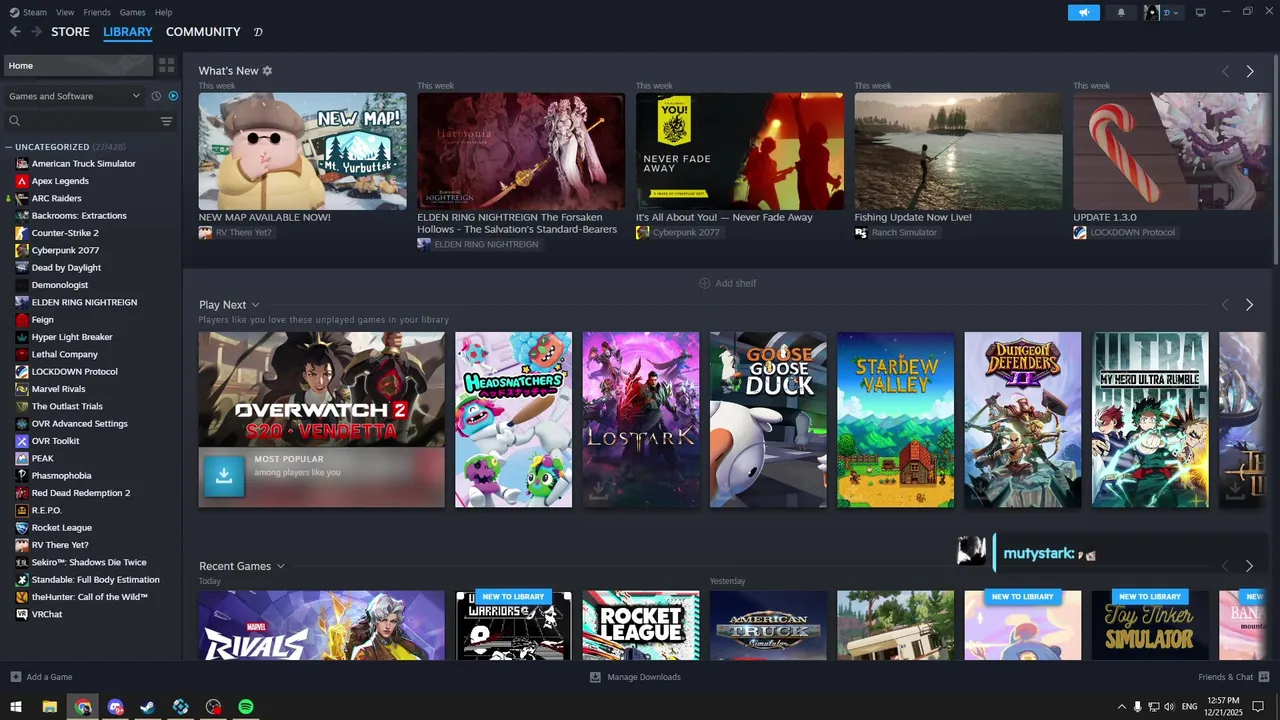Image resolution: width=1280 pixels, height=720 pixels.
Task: Open Games and Software filter dropdown
Action: (x=75, y=96)
